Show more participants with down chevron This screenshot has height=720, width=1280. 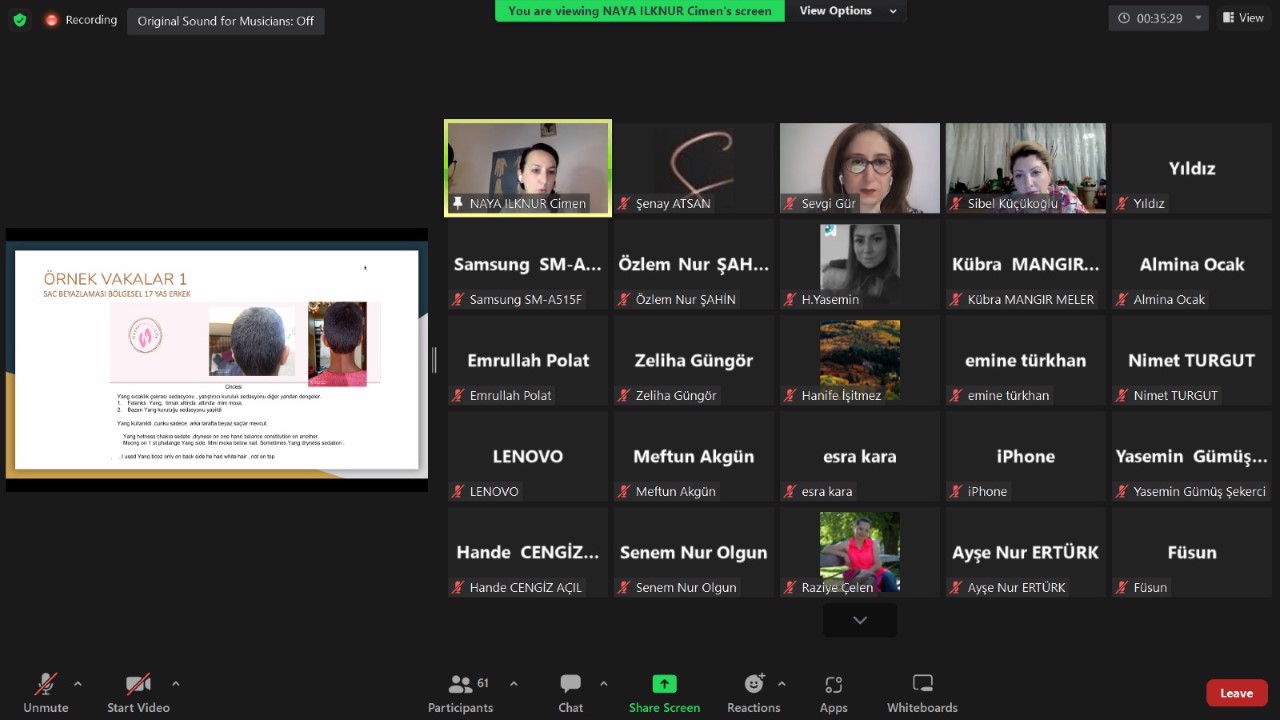tap(860, 620)
